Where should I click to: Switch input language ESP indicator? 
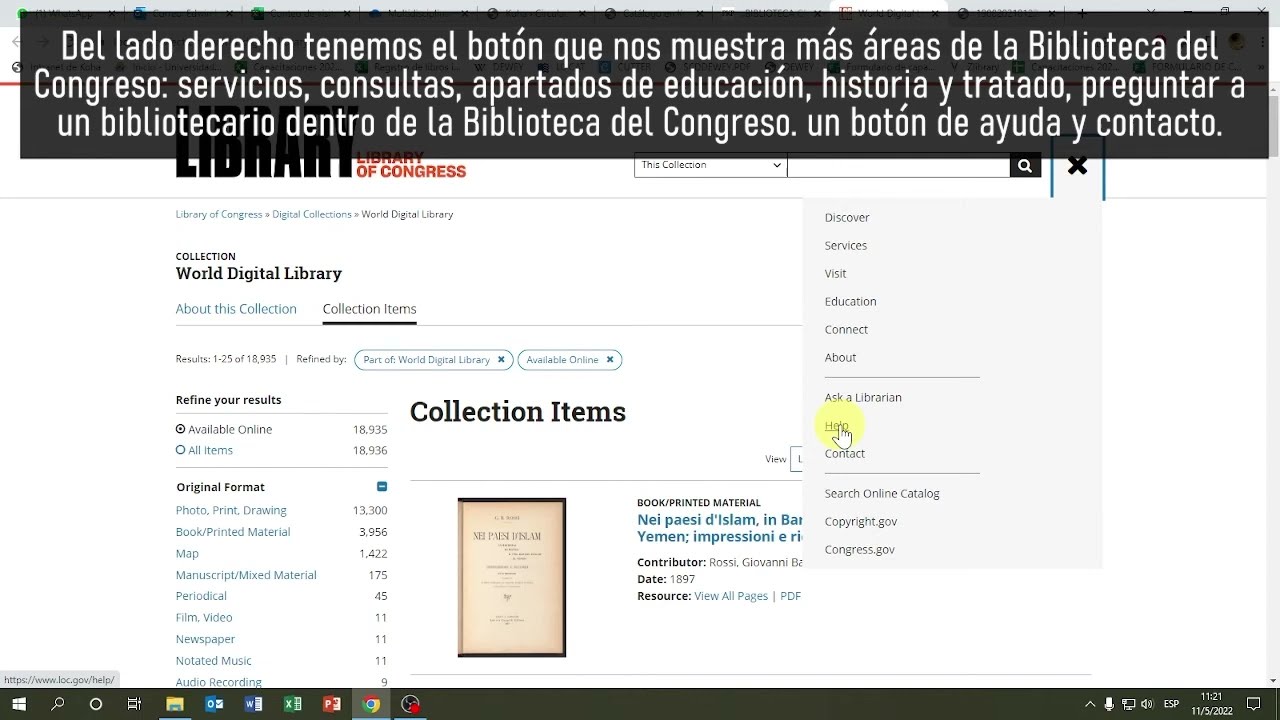[1171, 704]
